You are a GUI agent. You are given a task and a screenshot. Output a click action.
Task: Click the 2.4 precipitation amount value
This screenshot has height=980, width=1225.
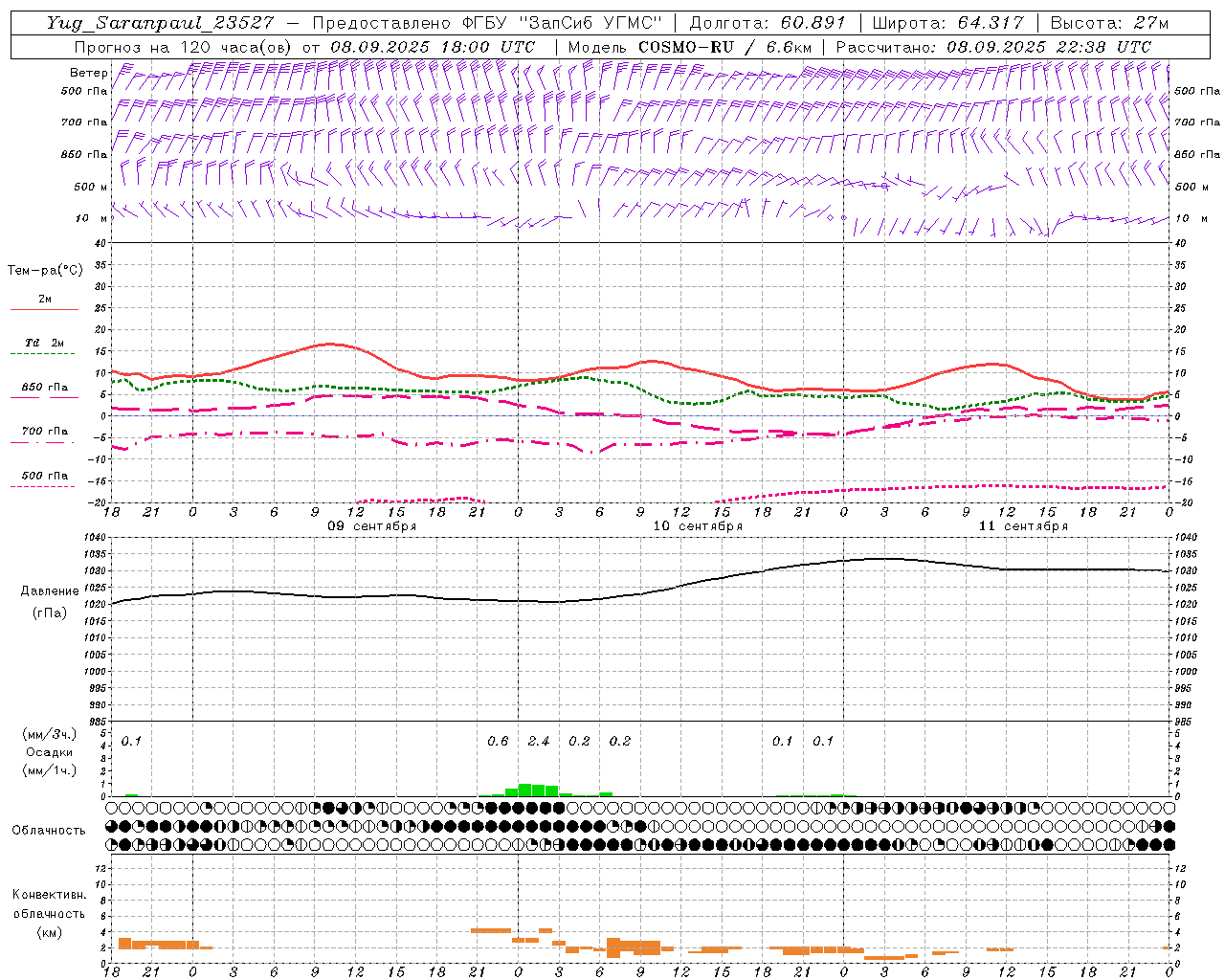539,741
